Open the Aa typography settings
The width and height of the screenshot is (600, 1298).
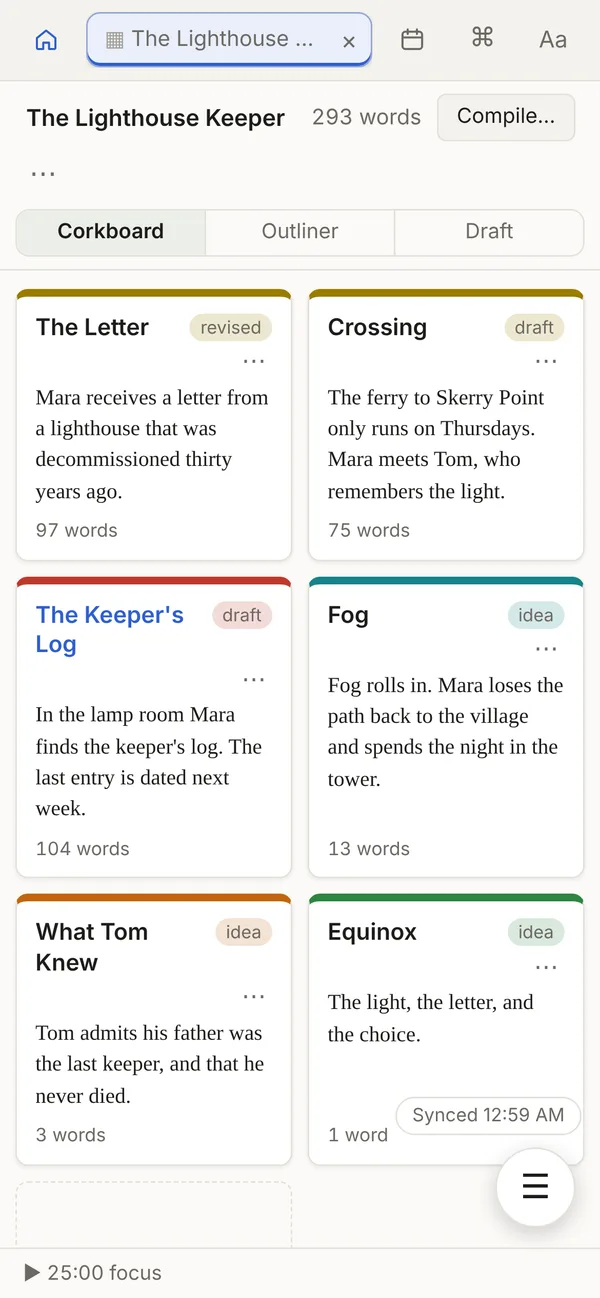tap(553, 39)
